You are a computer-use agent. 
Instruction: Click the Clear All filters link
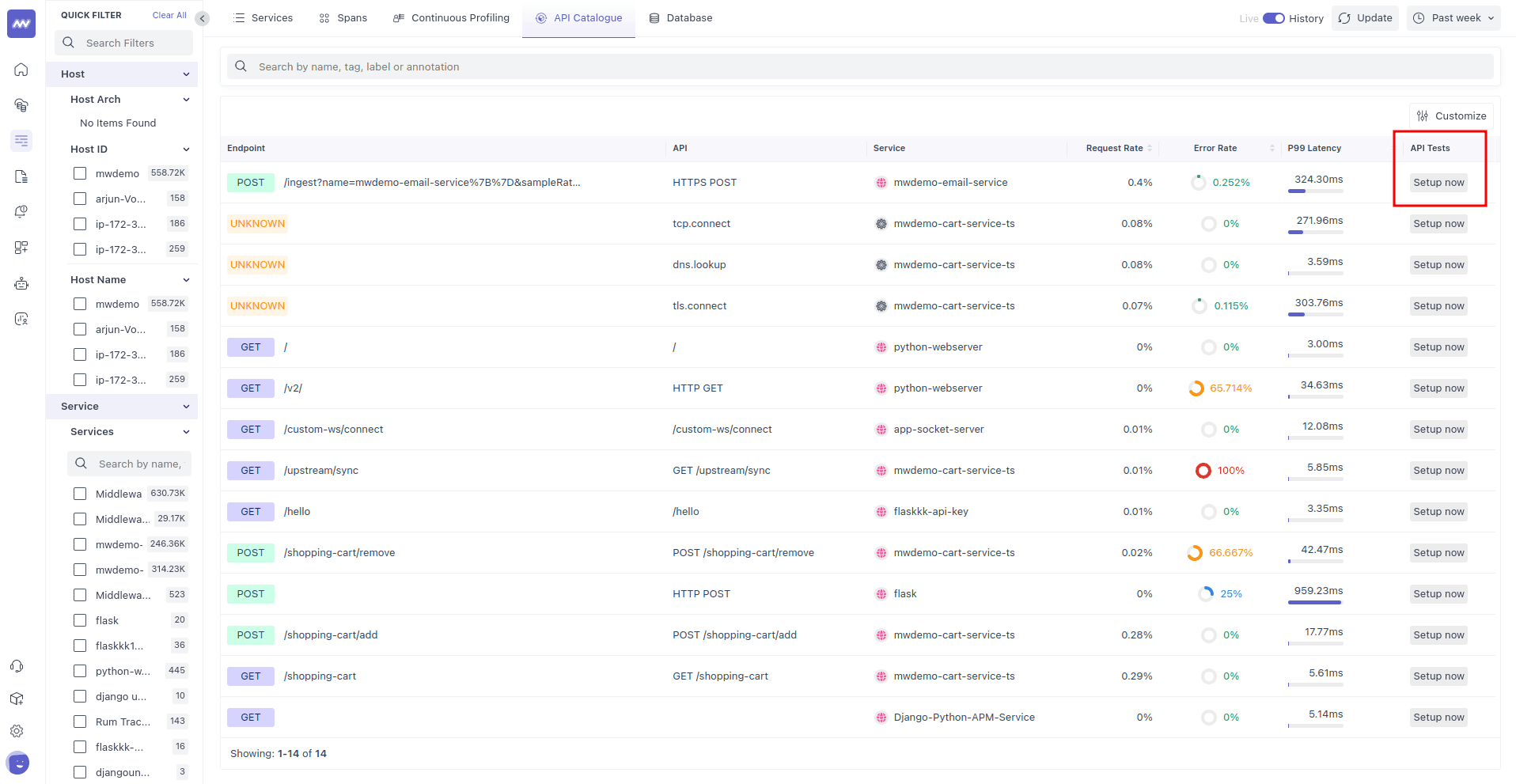(169, 15)
